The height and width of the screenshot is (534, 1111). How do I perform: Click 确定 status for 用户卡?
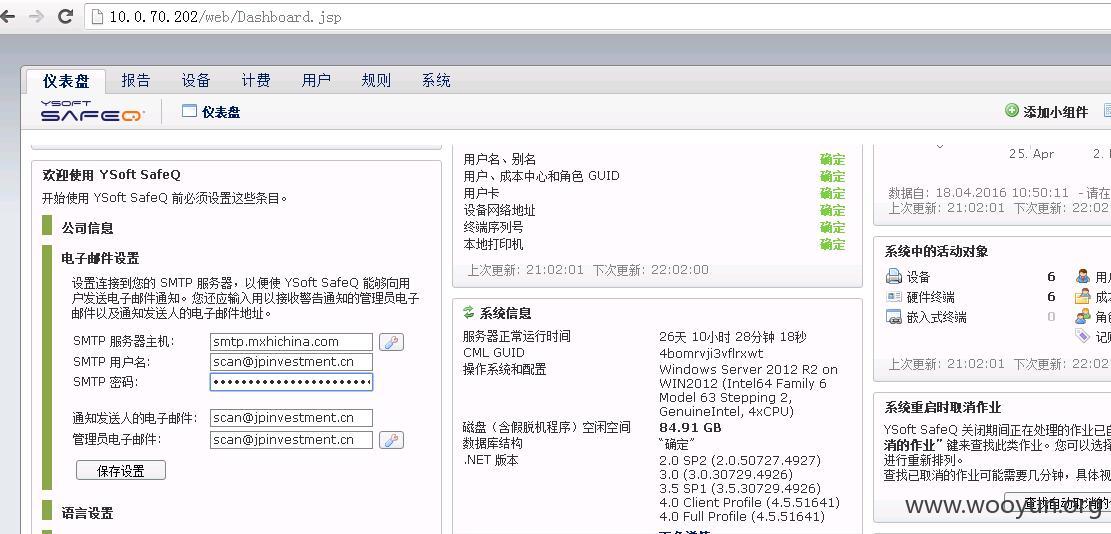833,193
